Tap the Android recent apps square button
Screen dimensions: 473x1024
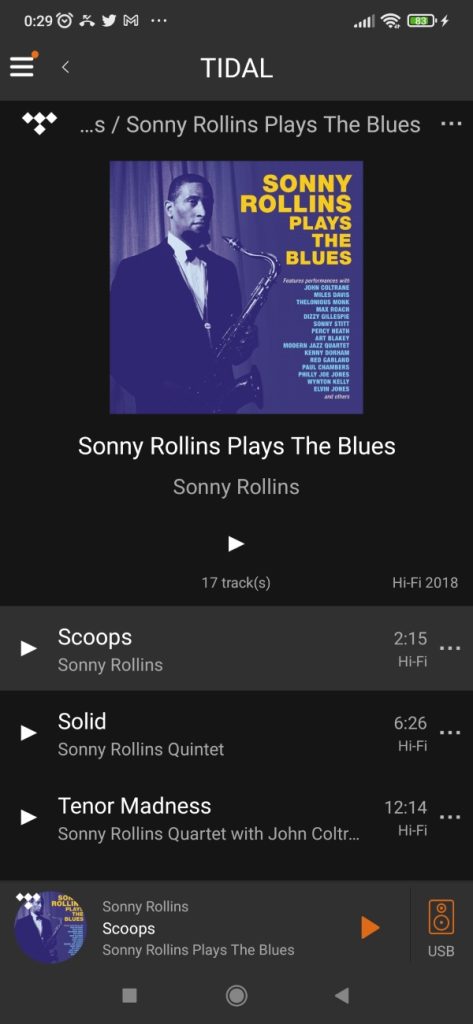pyautogui.click(x=130, y=995)
